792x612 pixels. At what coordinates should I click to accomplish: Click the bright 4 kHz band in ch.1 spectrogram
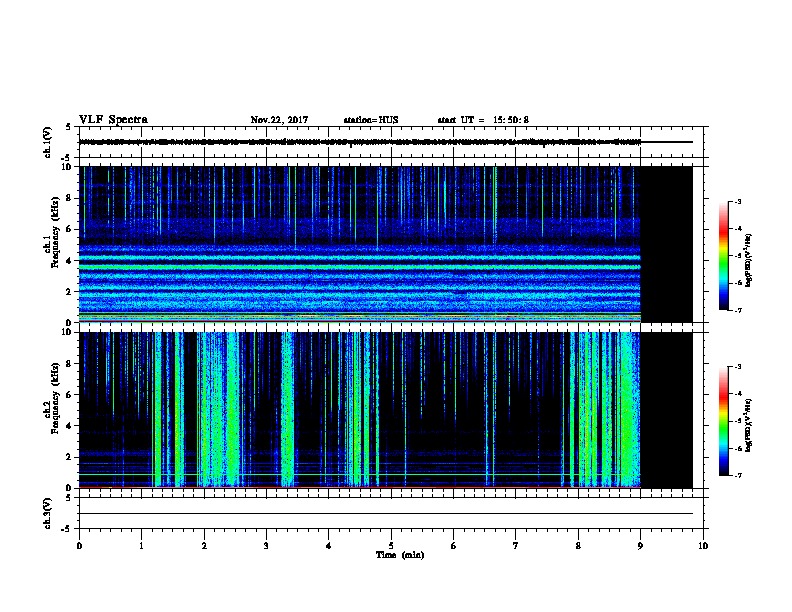coord(360,258)
